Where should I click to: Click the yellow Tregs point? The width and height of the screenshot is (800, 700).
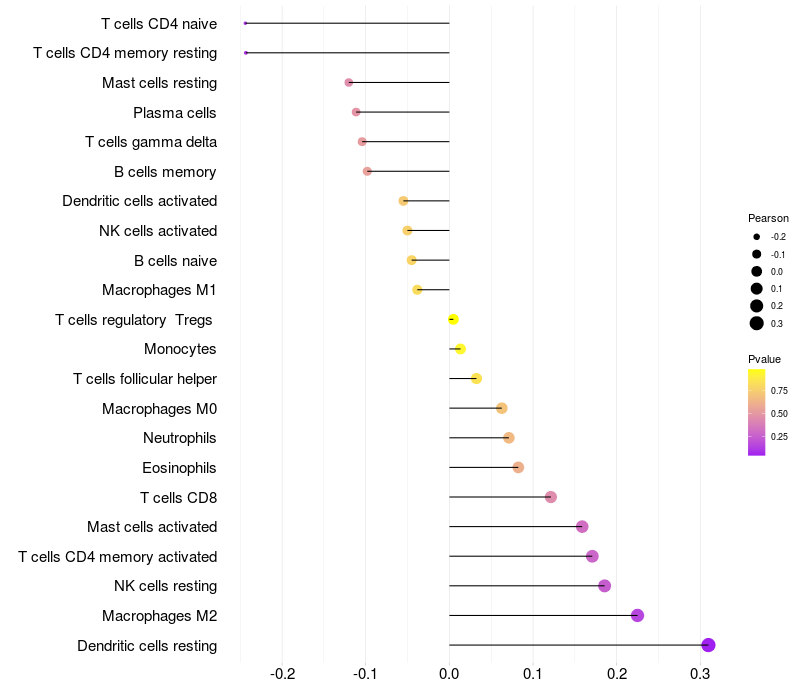tap(453, 319)
